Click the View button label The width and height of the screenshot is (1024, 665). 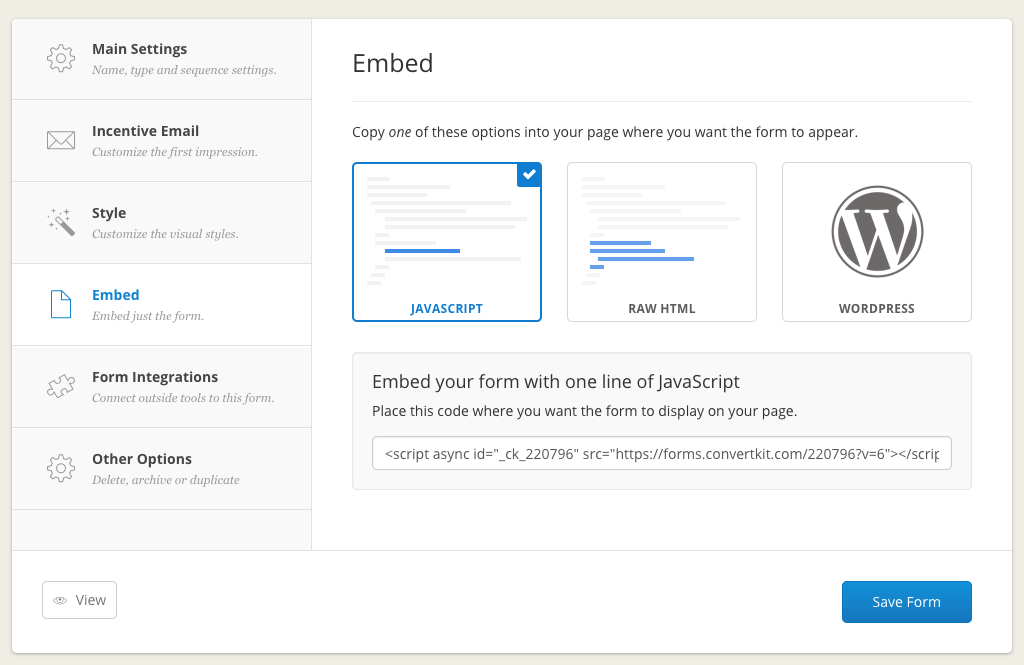91,600
